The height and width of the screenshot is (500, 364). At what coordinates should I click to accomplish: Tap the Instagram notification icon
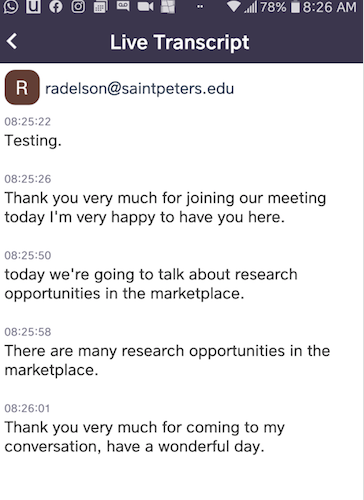pos(78,7)
